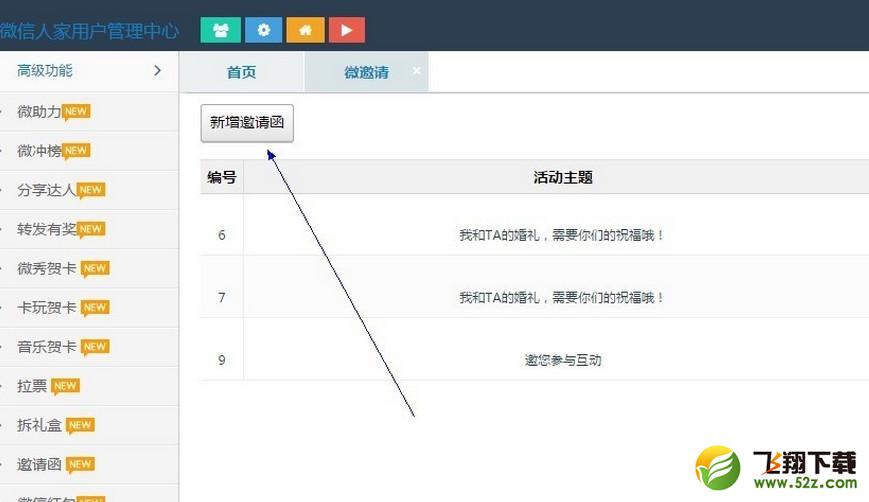Close the 微邀请 tab
Viewport: 869px width, 502px height.
(x=417, y=70)
